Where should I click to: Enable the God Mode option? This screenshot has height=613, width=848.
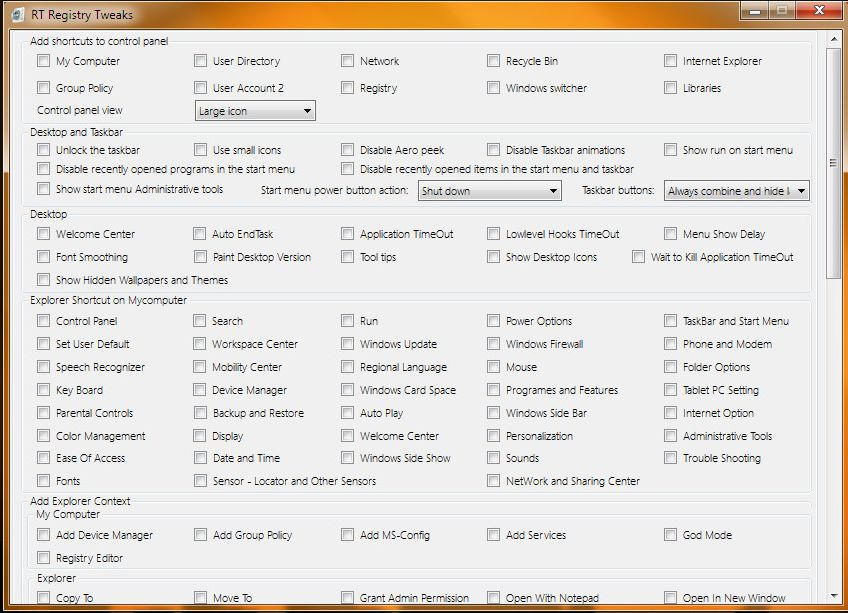coord(668,535)
